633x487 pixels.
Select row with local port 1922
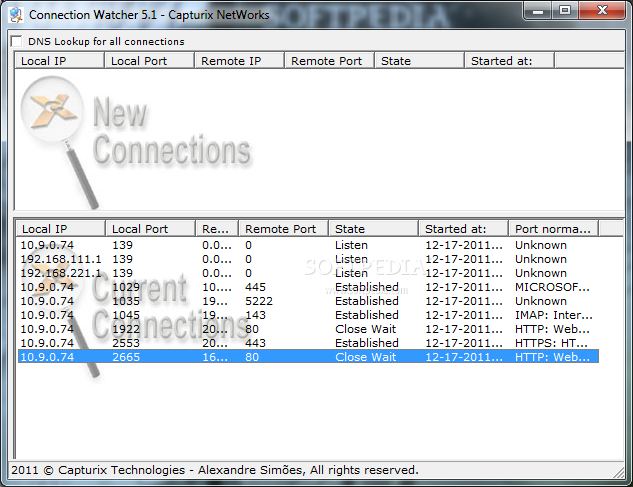[x=308, y=329]
